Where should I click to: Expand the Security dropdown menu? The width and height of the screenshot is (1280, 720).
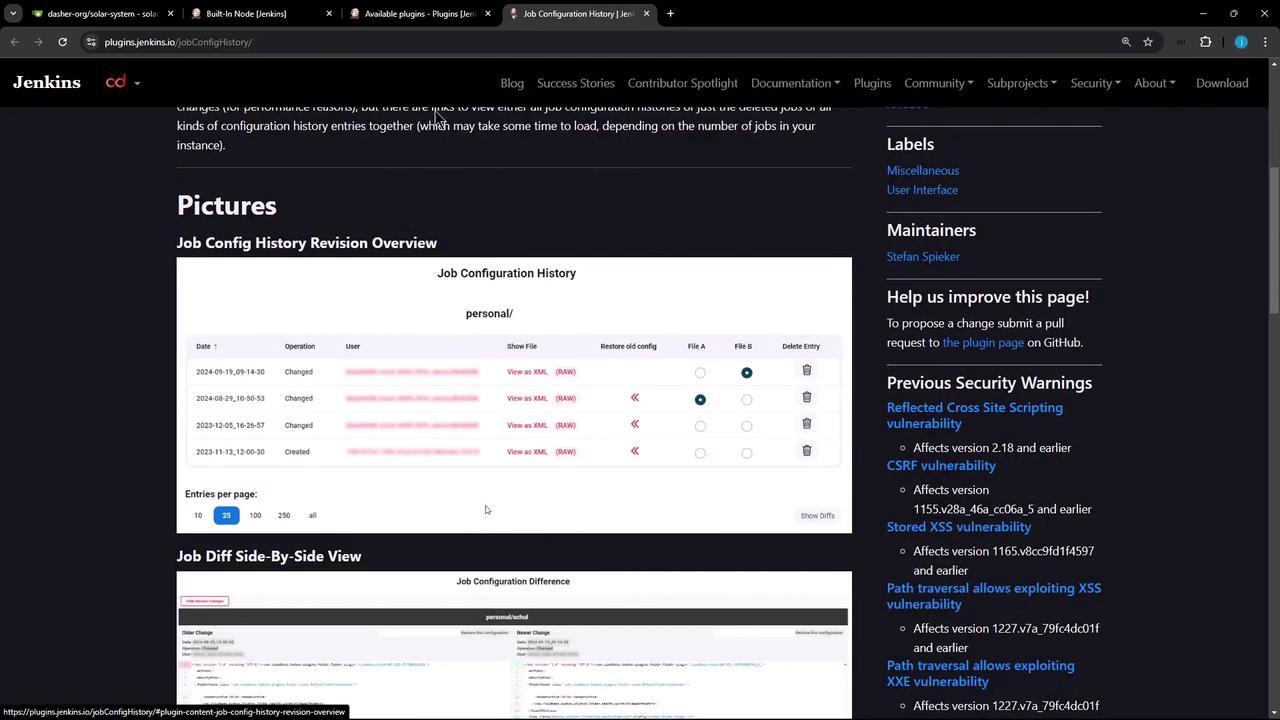[1096, 83]
